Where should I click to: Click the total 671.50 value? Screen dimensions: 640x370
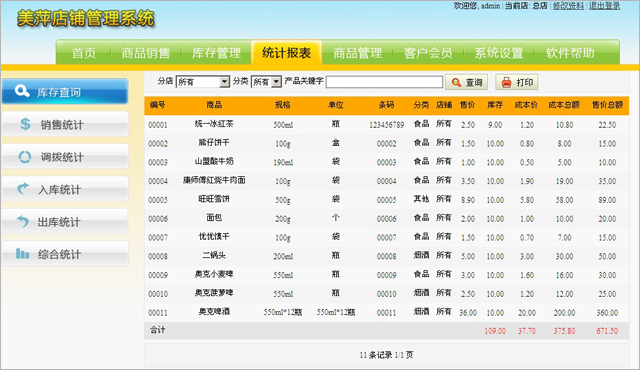pos(607,331)
